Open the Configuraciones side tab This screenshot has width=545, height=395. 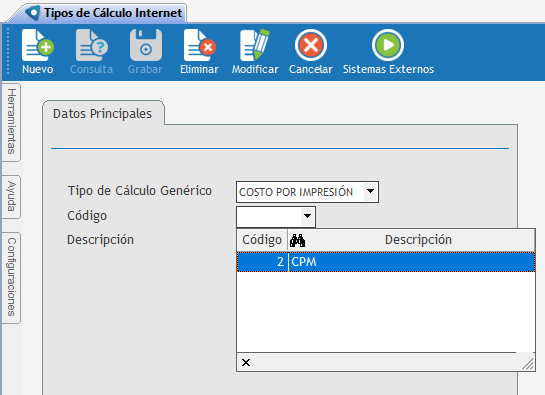(11, 277)
